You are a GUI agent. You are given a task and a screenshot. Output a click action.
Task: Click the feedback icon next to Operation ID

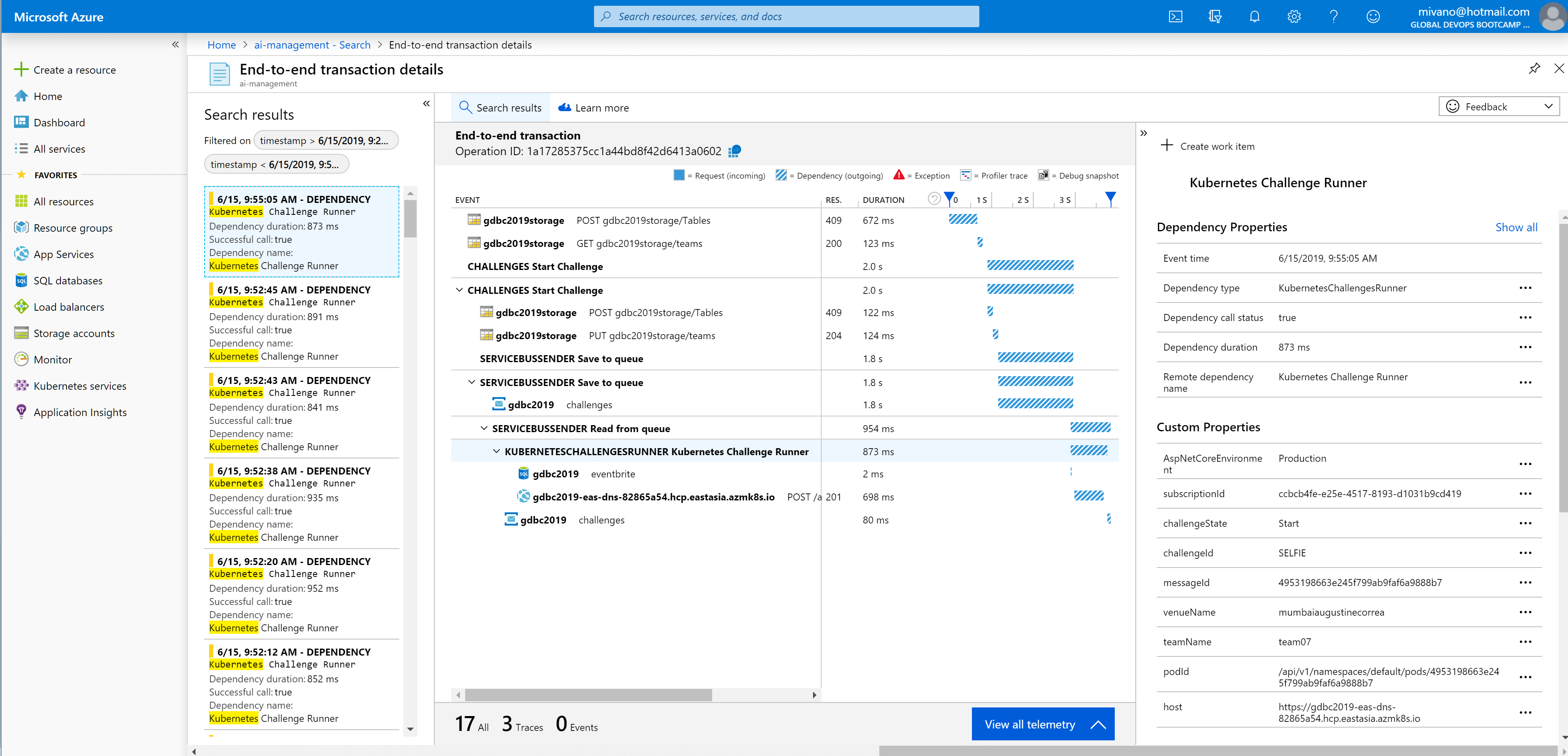[735, 150]
